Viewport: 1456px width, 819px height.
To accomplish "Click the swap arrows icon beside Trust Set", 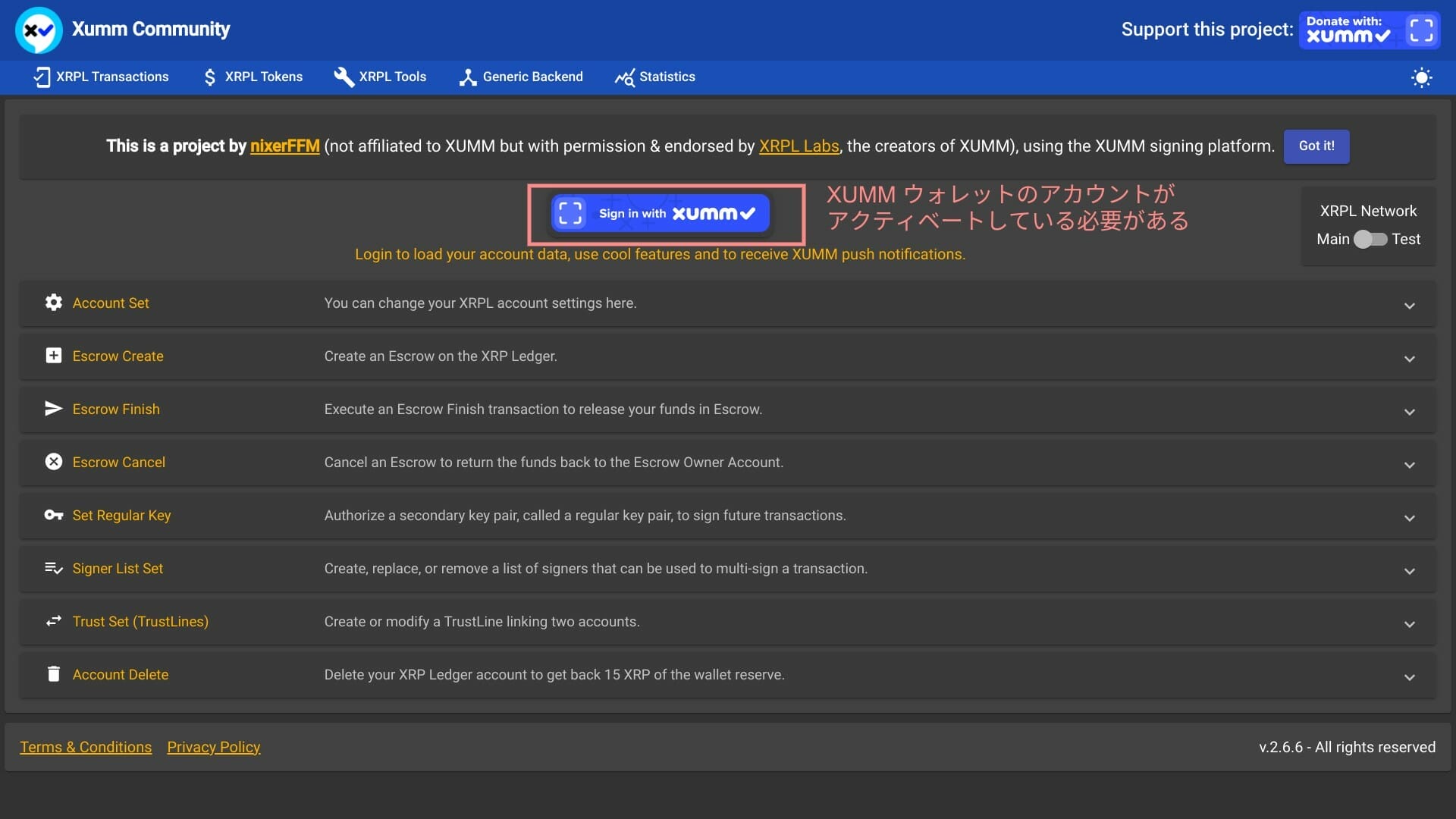I will [x=53, y=621].
